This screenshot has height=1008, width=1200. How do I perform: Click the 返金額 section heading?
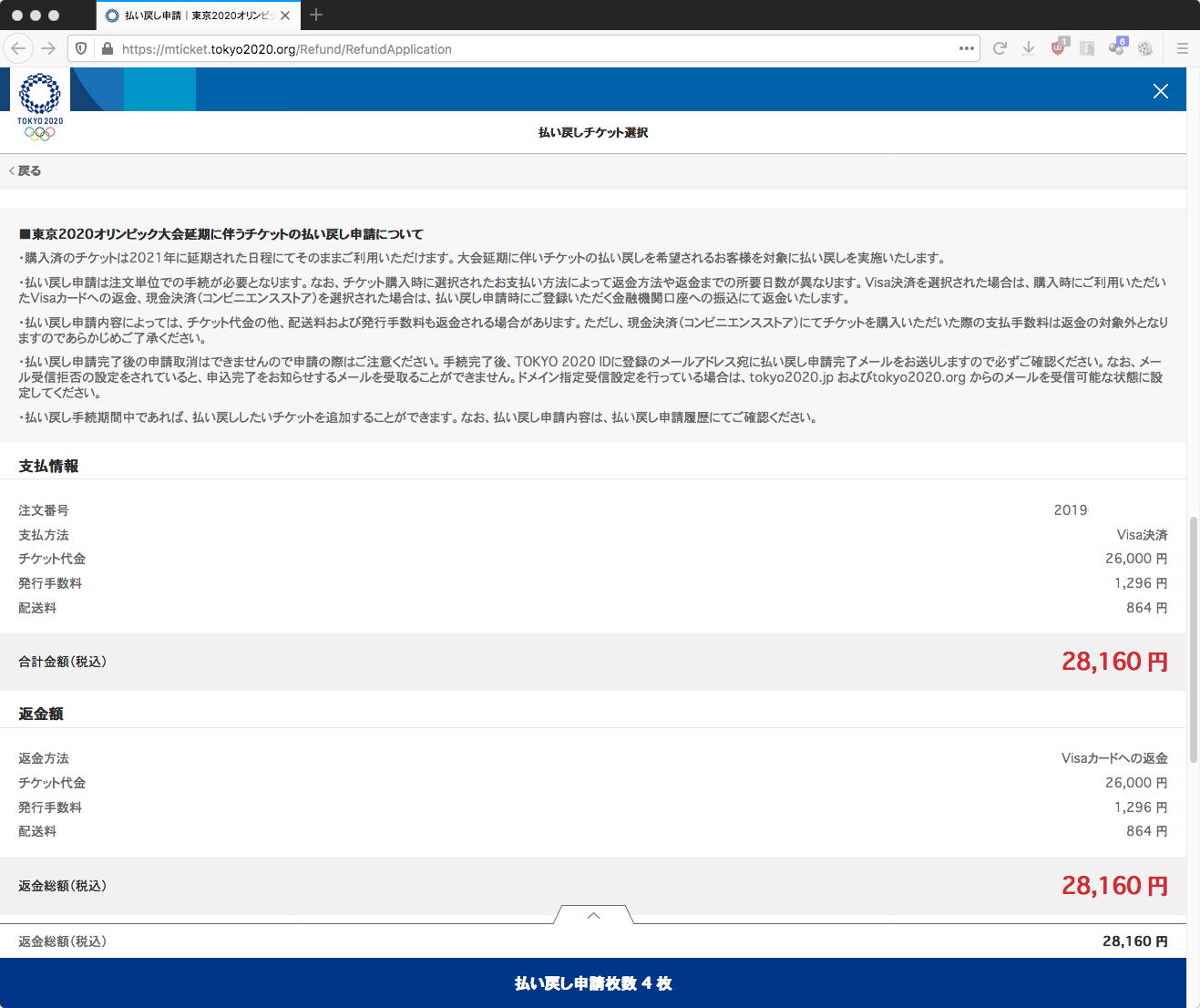click(x=41, y=714)
